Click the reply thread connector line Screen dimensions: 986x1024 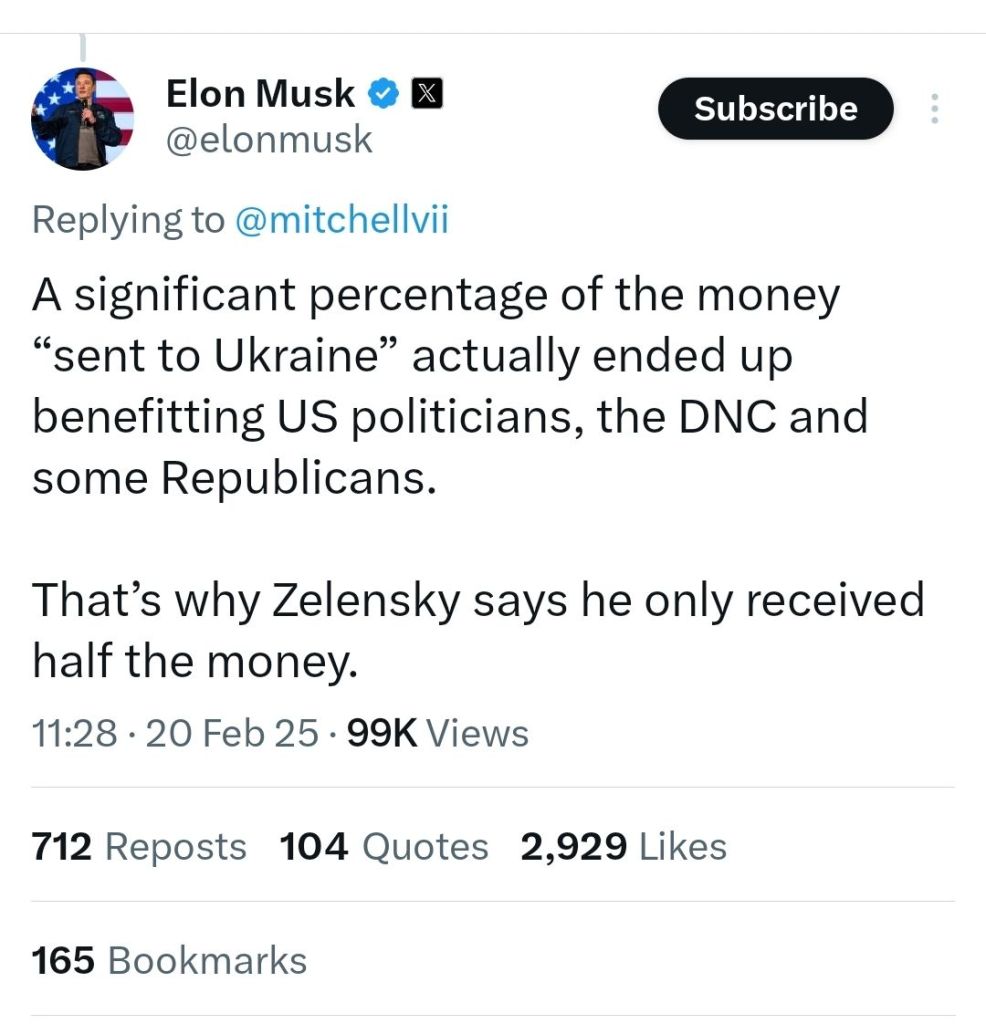(83, 46)
